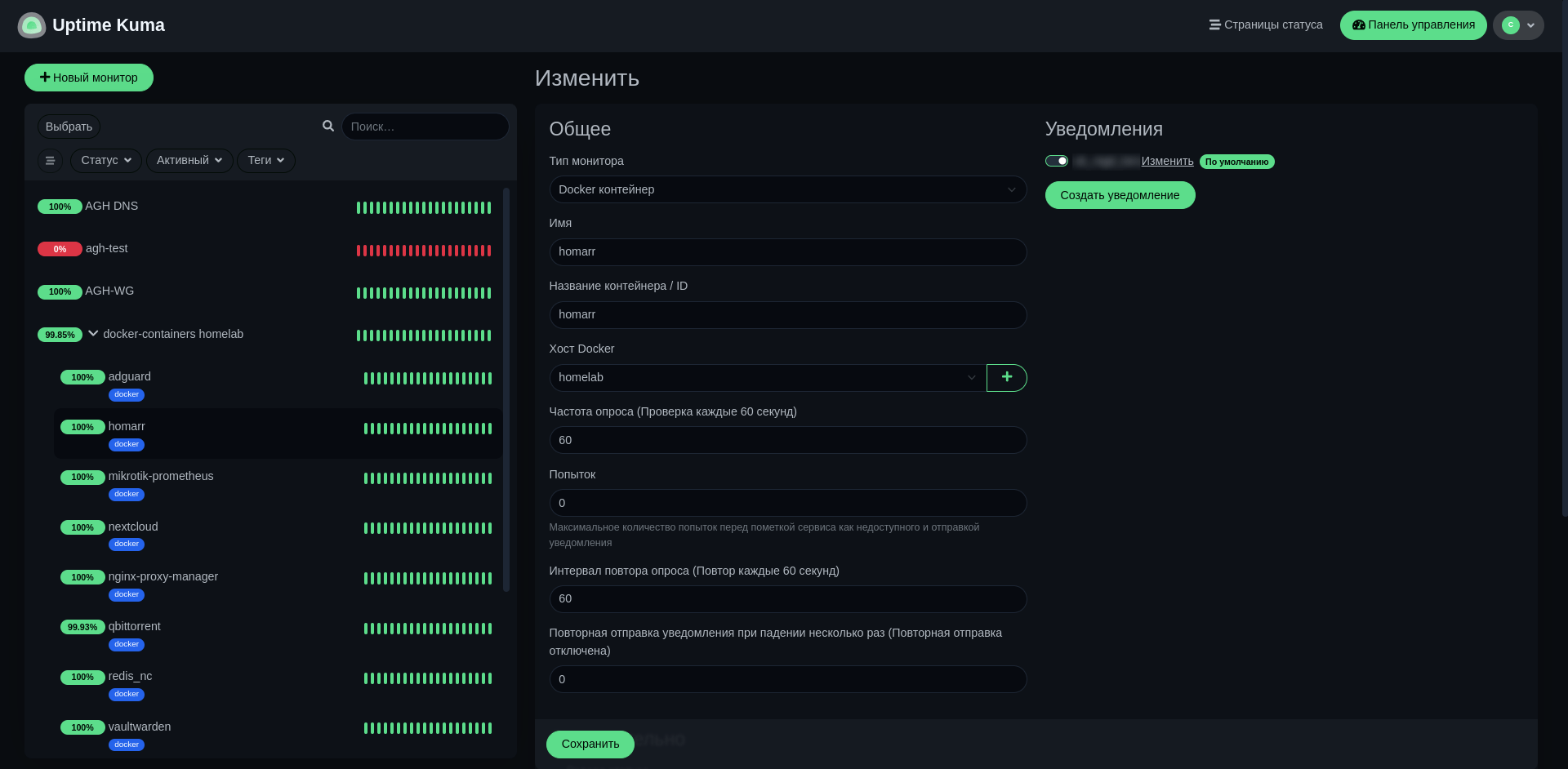The width and height of the screenshot is (1568, 769).
Task: Open the Тип монитора dropdown
Action: click(788, 189)
